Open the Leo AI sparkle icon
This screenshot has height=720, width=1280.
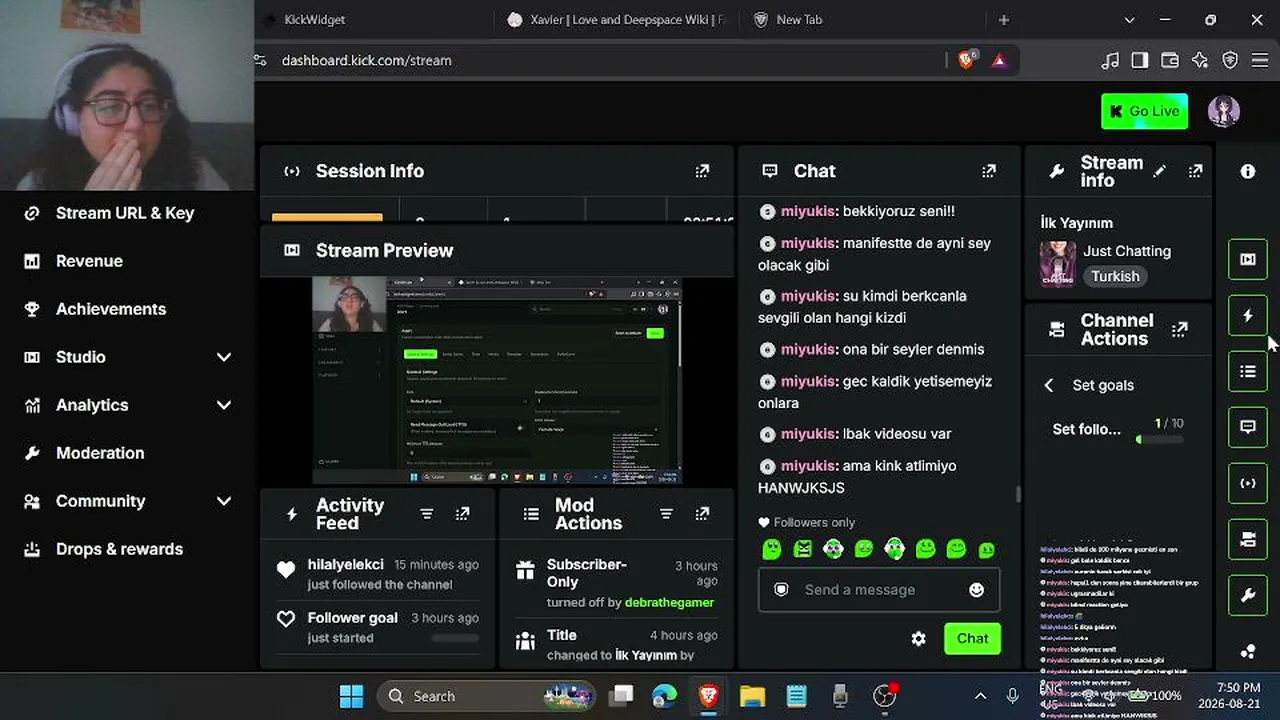[1200, 61]
